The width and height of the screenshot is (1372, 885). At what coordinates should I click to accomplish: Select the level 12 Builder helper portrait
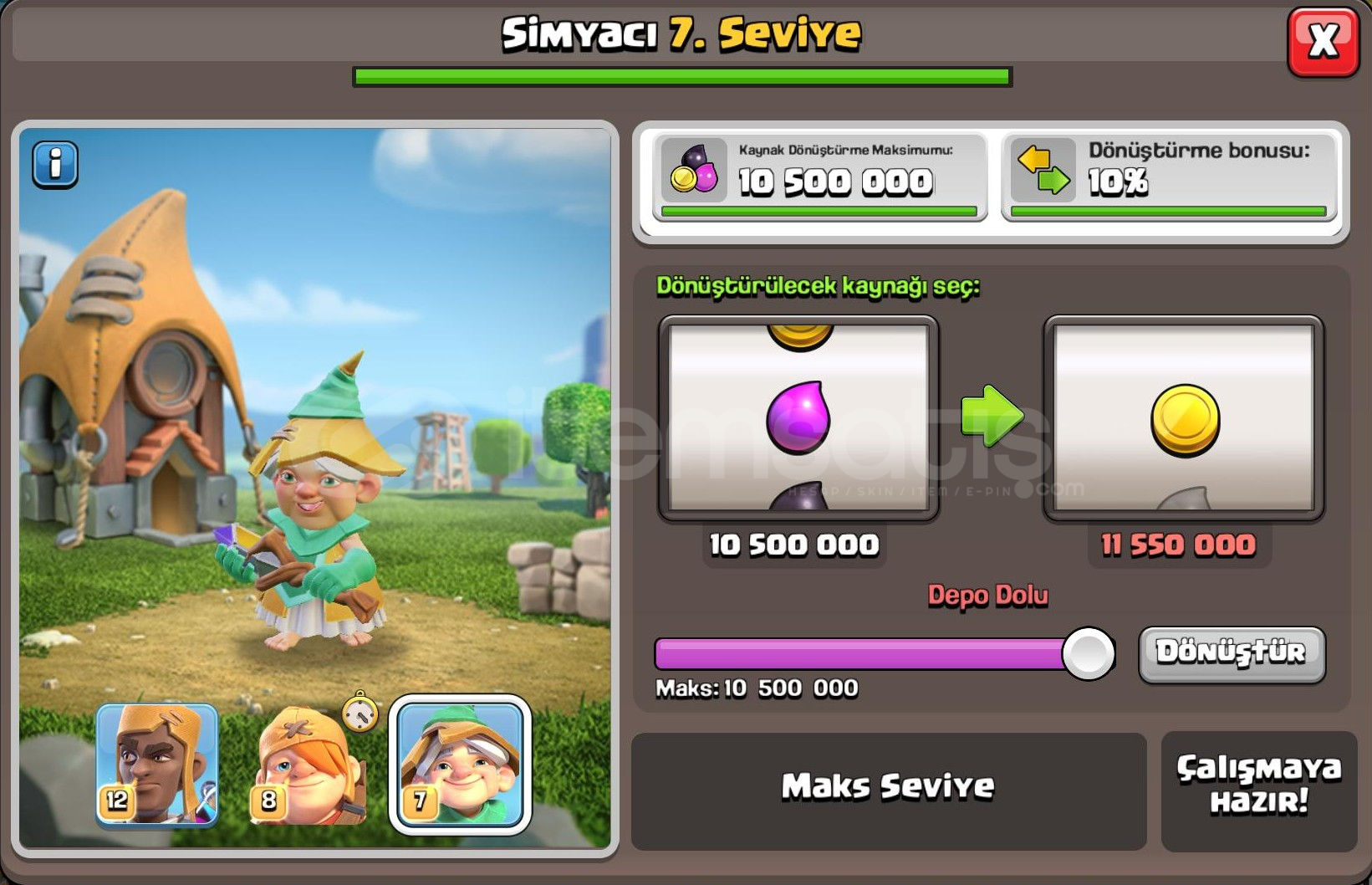click(x=157, y=765)
